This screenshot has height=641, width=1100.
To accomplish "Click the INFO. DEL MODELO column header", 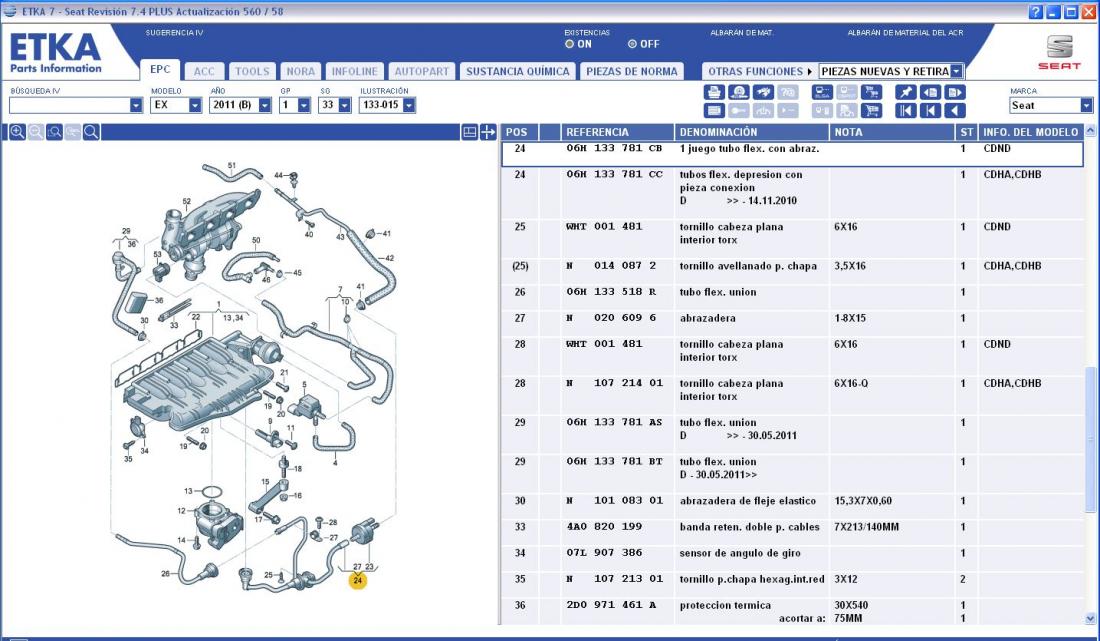I will pos(1031,132).
